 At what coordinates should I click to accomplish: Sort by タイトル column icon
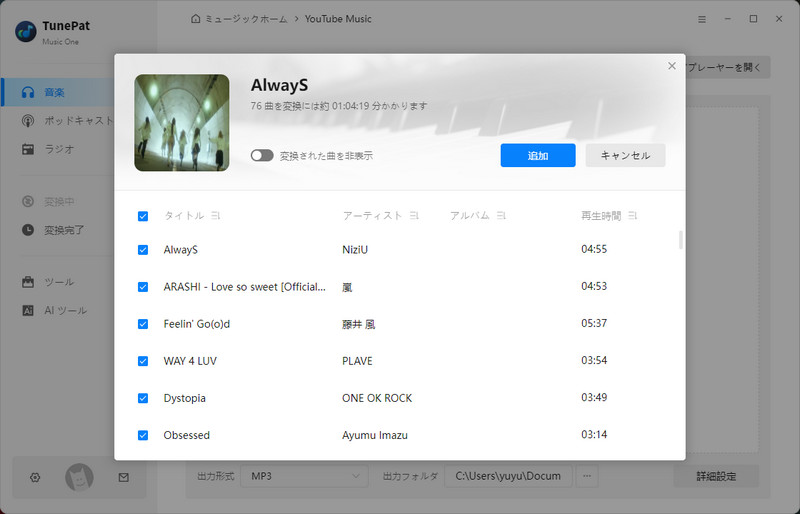click(x=215, y=216)
